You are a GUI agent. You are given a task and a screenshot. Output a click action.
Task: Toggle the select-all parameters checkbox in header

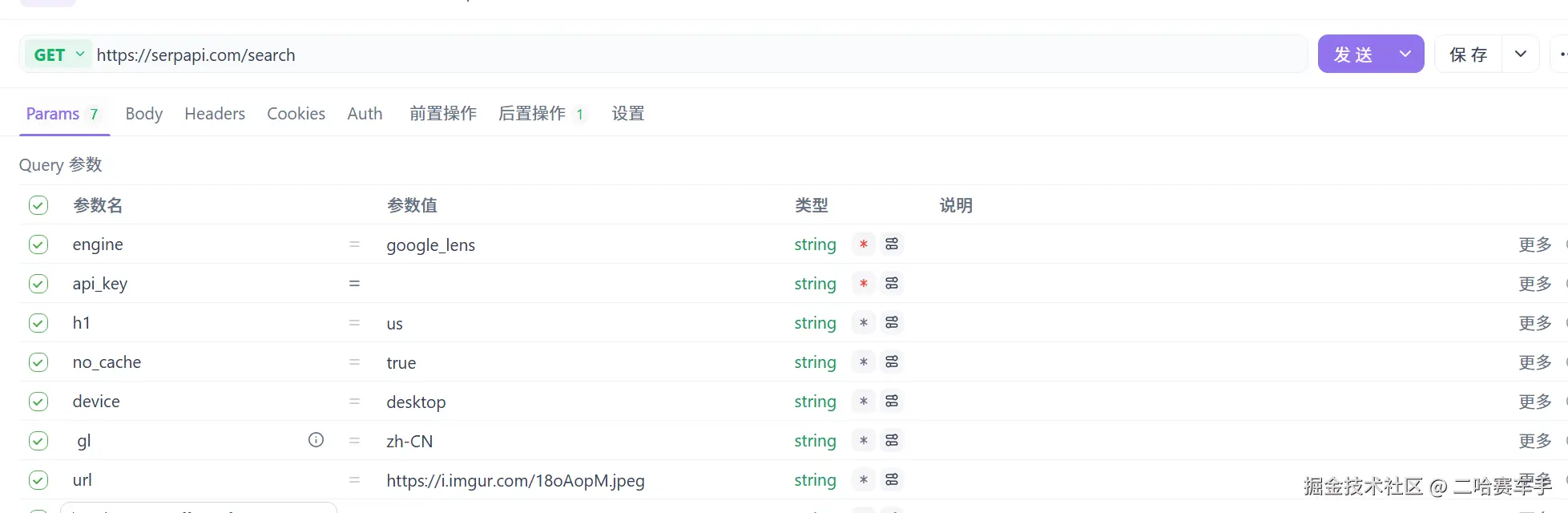[38, 205]
